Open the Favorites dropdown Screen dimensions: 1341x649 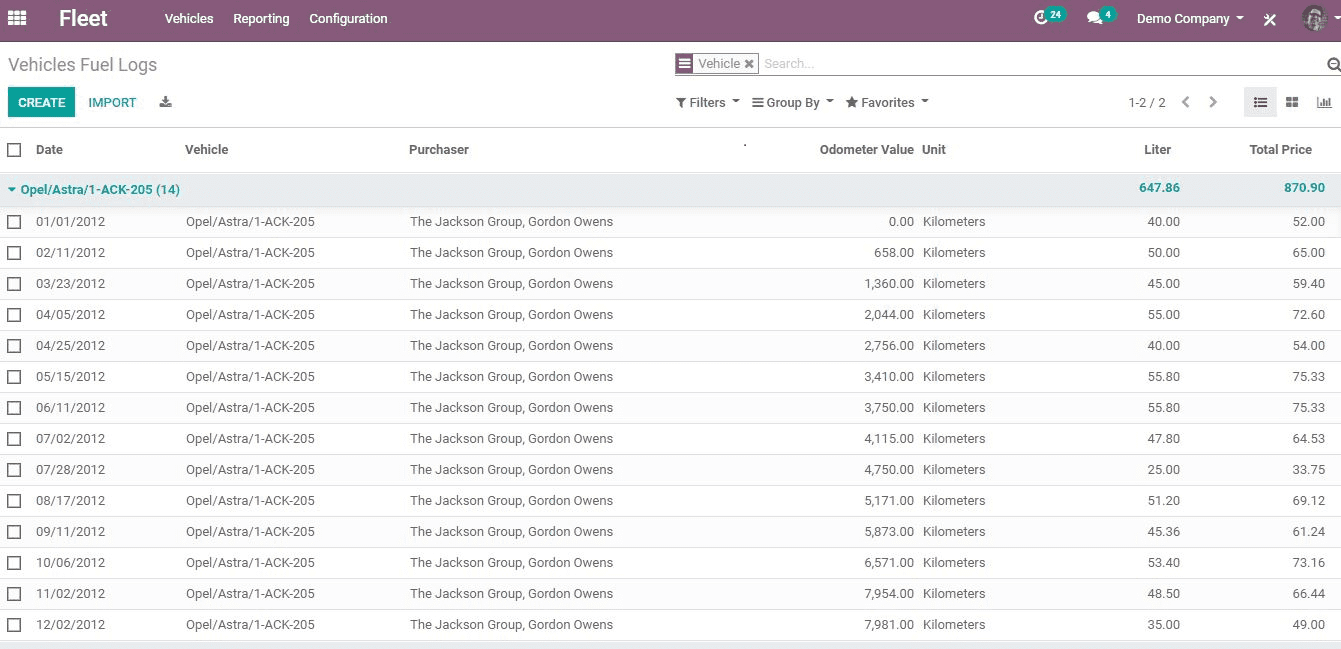pos(887,102)
